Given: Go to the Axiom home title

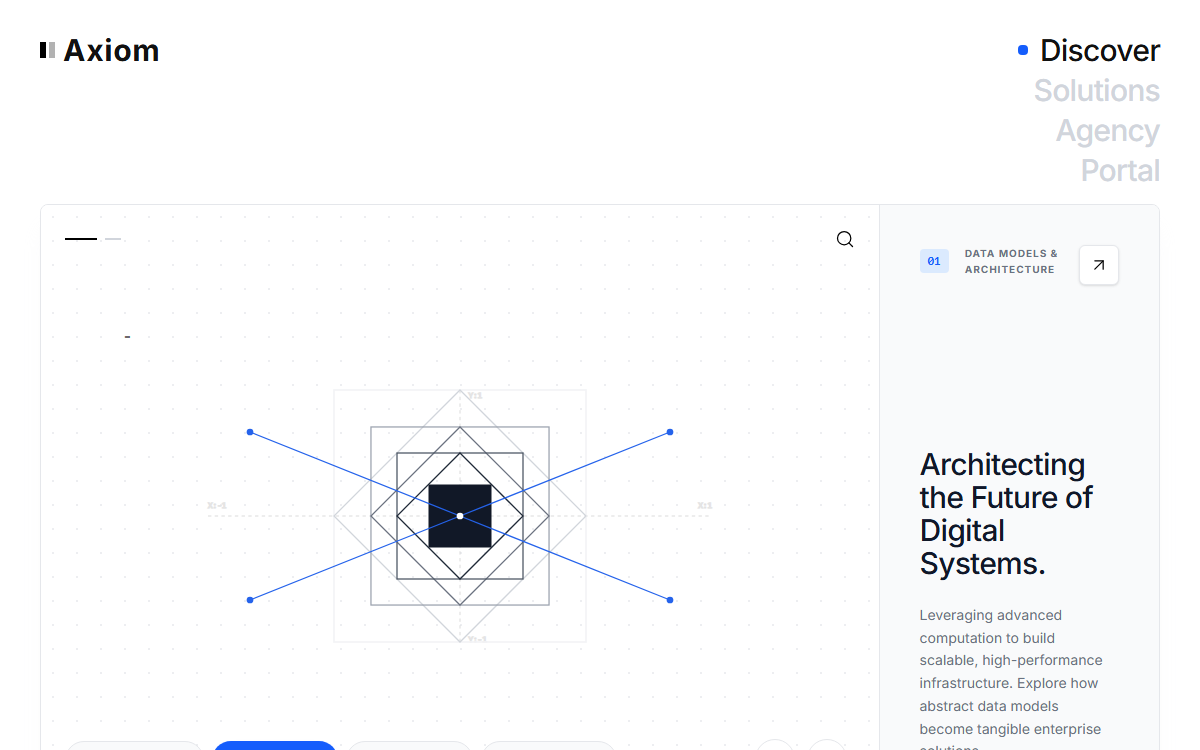Looking at the screenshot, I should click(111, 50).
